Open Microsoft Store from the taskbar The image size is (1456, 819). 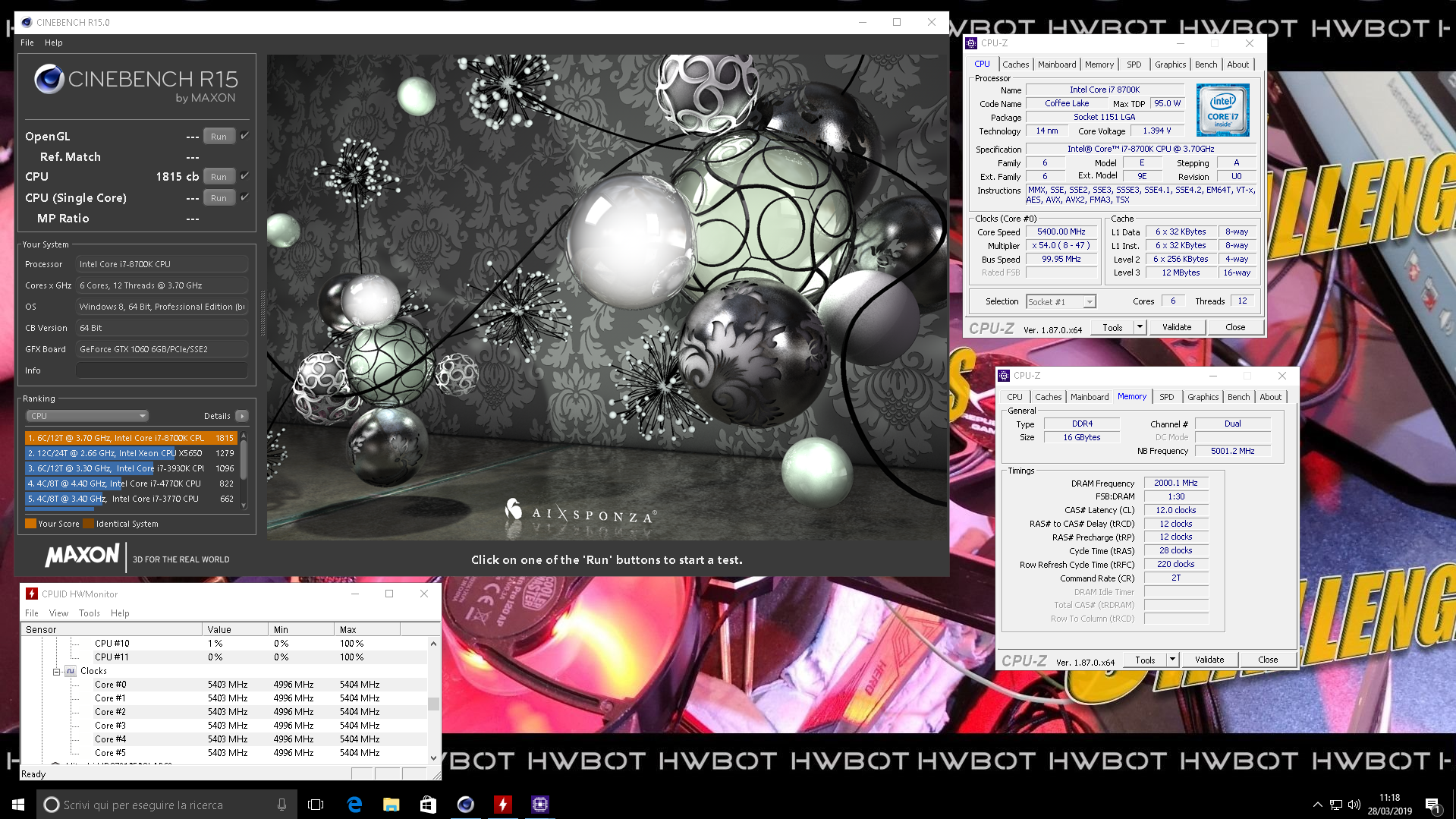(x=428, y=805)
